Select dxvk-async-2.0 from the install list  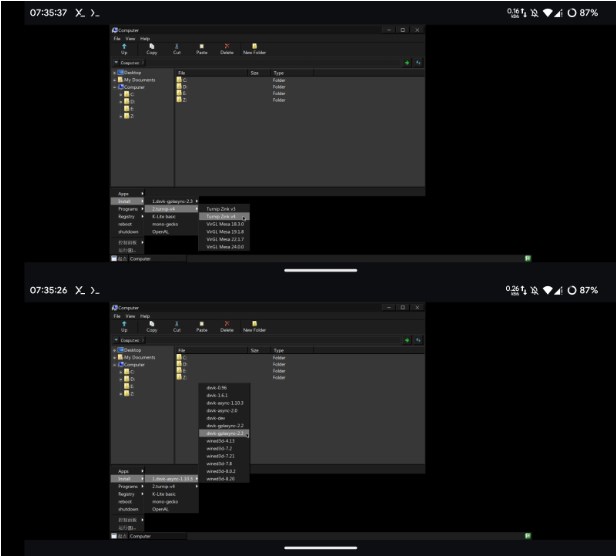(x=222, y=410)
